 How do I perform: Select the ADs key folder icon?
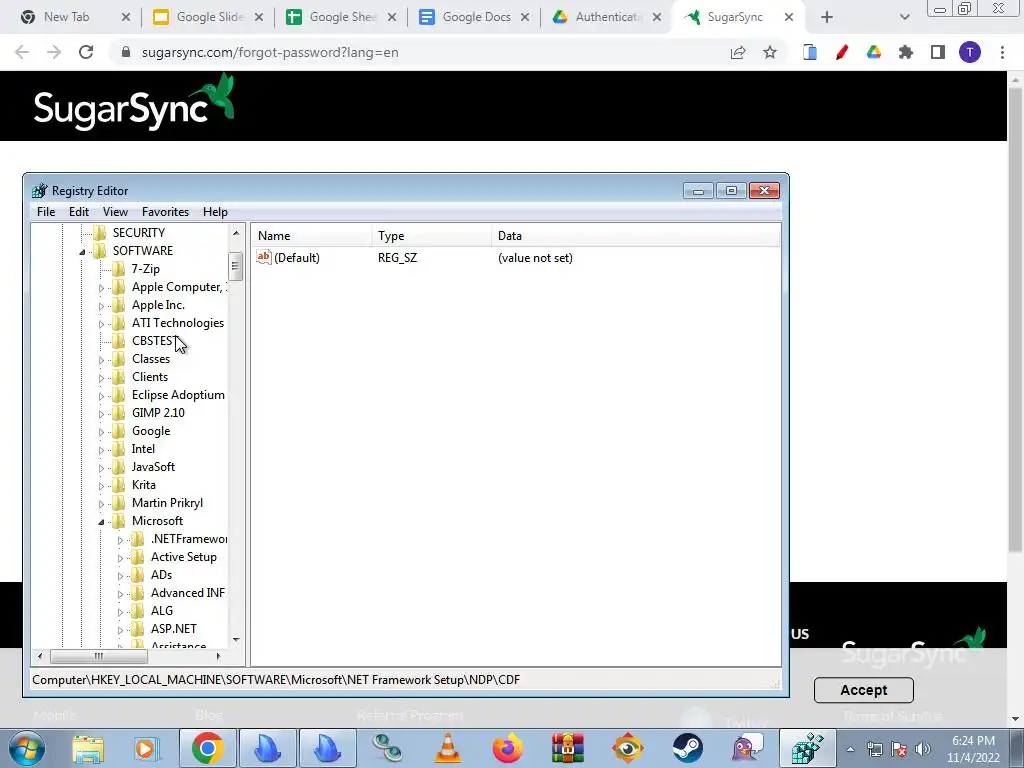[x=138, y=575]
